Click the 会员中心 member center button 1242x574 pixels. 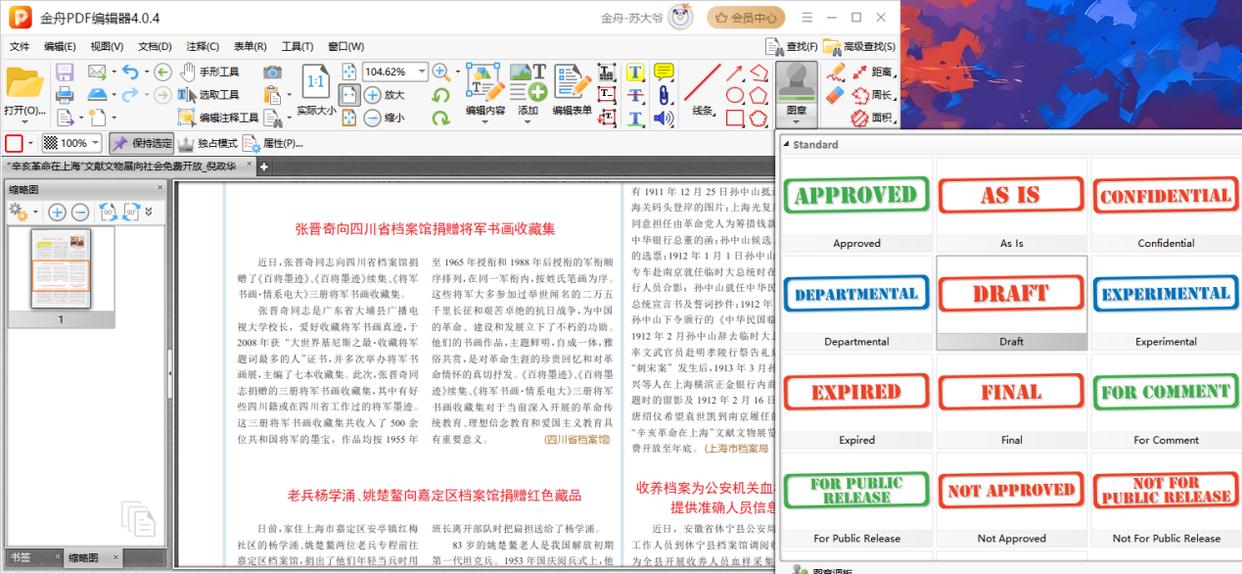pos(746,17)
